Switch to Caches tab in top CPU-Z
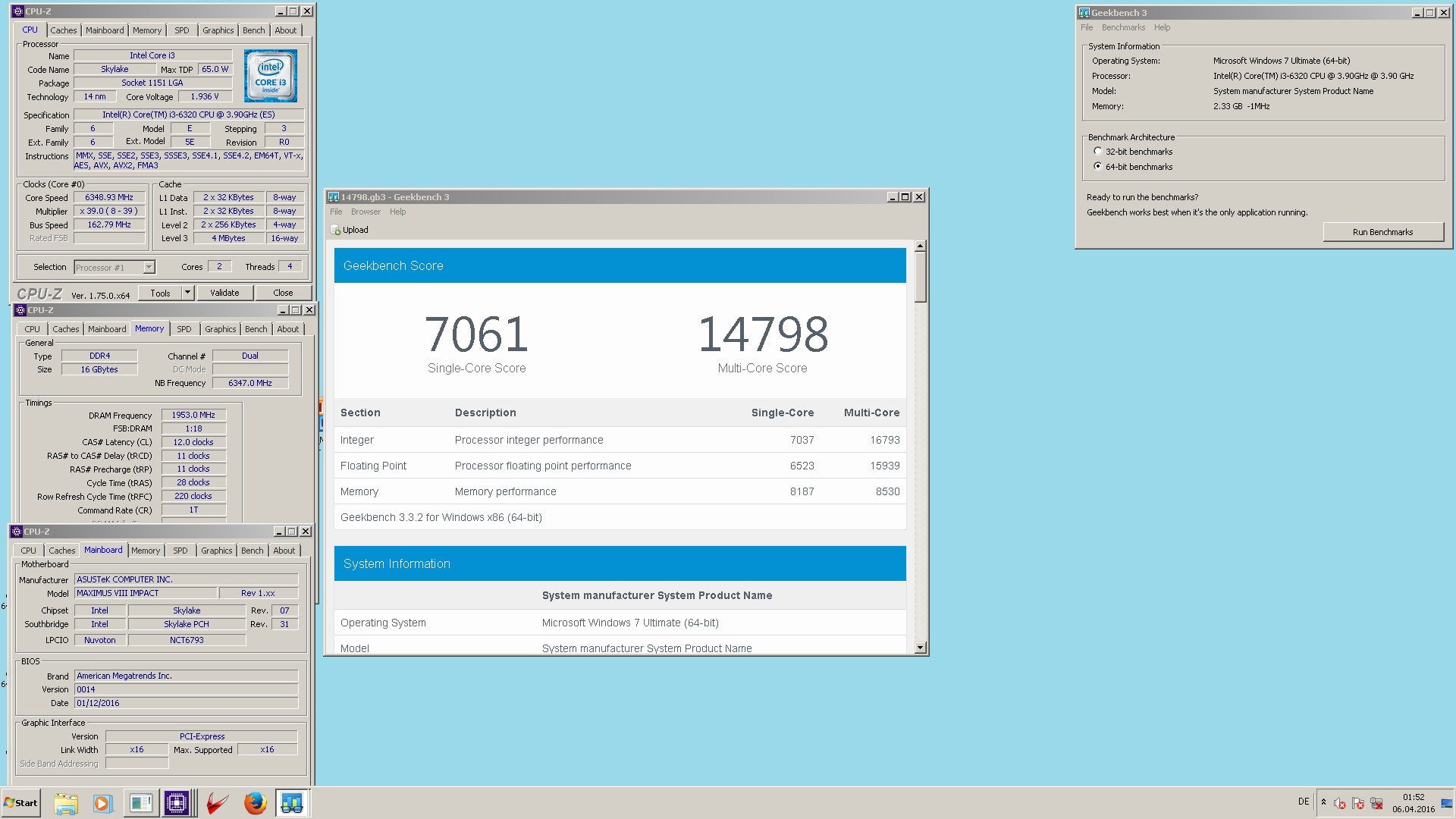The image size is (1456, 819). (64, 30)
